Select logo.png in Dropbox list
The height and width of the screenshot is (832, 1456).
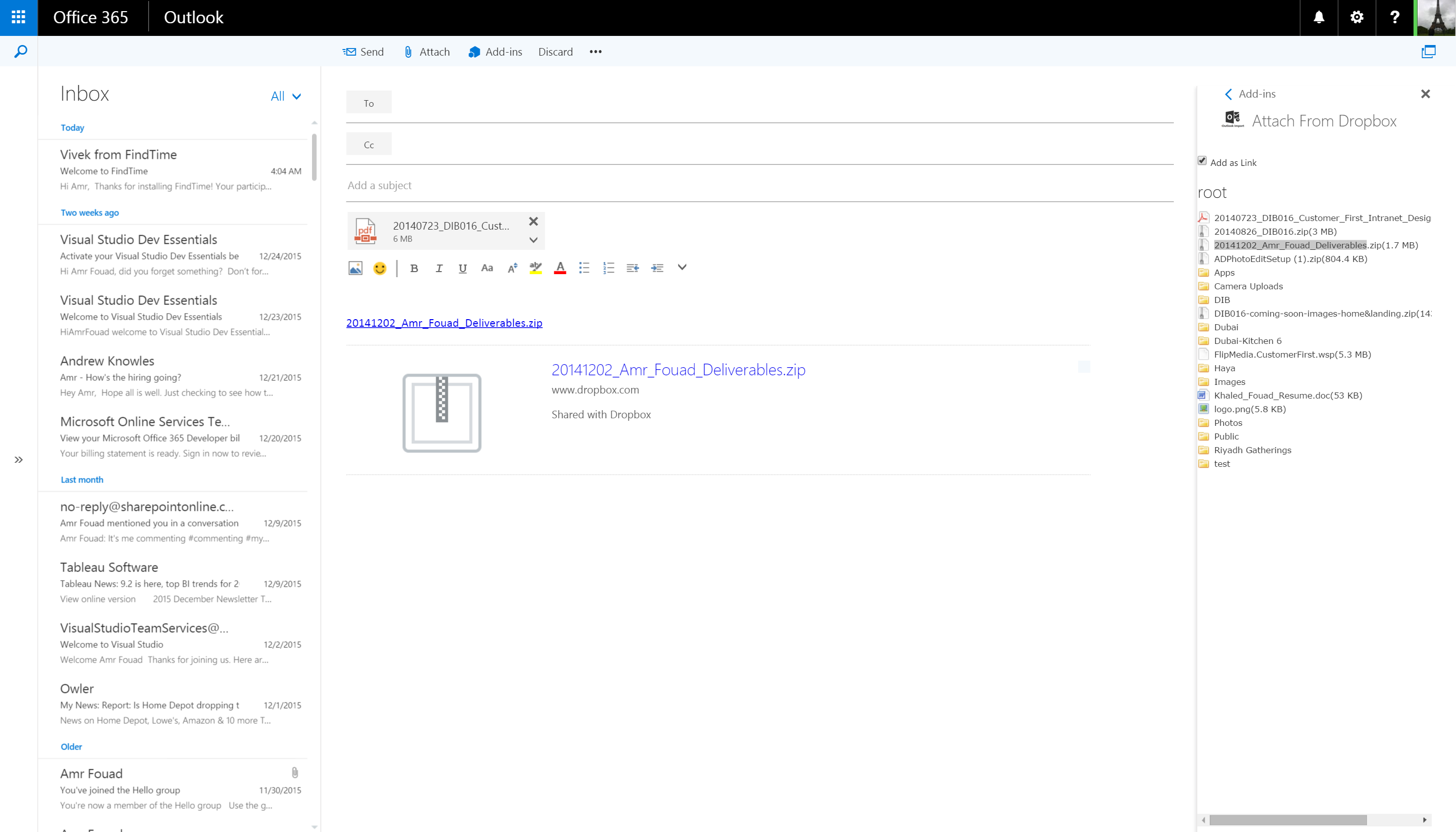(x=1250, y=409)
